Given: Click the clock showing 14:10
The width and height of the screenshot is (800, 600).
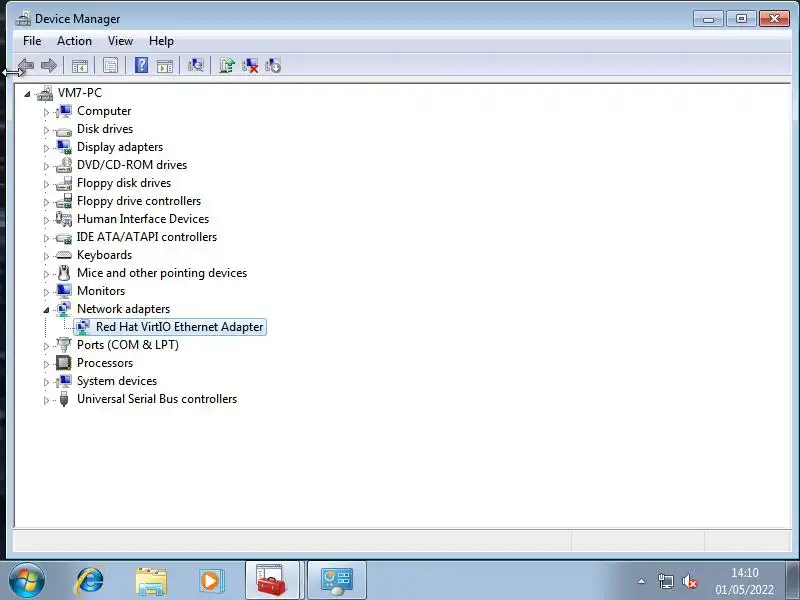Looking at the screenshot, I should click(x=744, y=573).
